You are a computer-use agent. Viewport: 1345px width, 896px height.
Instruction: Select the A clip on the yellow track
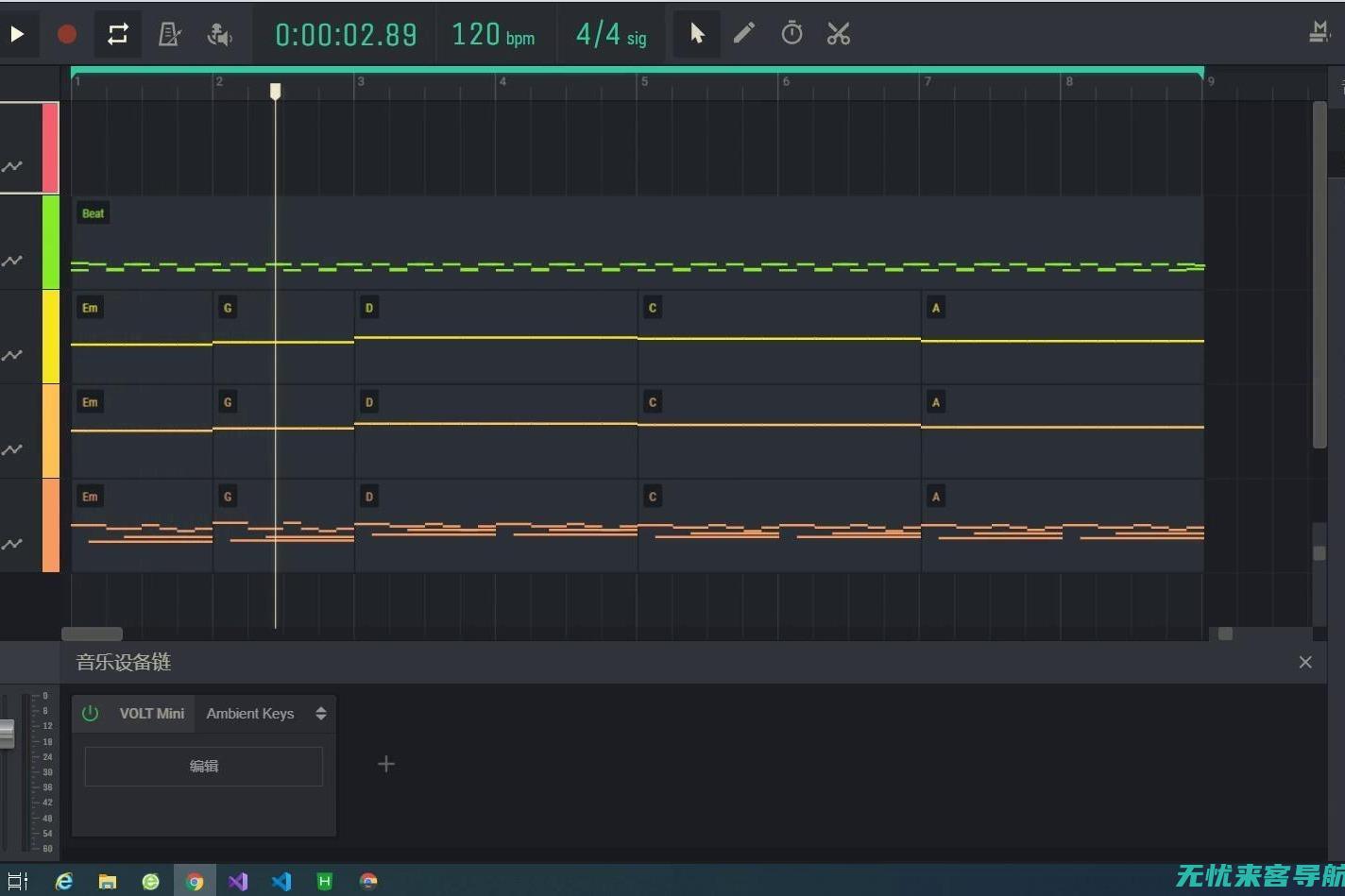pos(1063,337)
